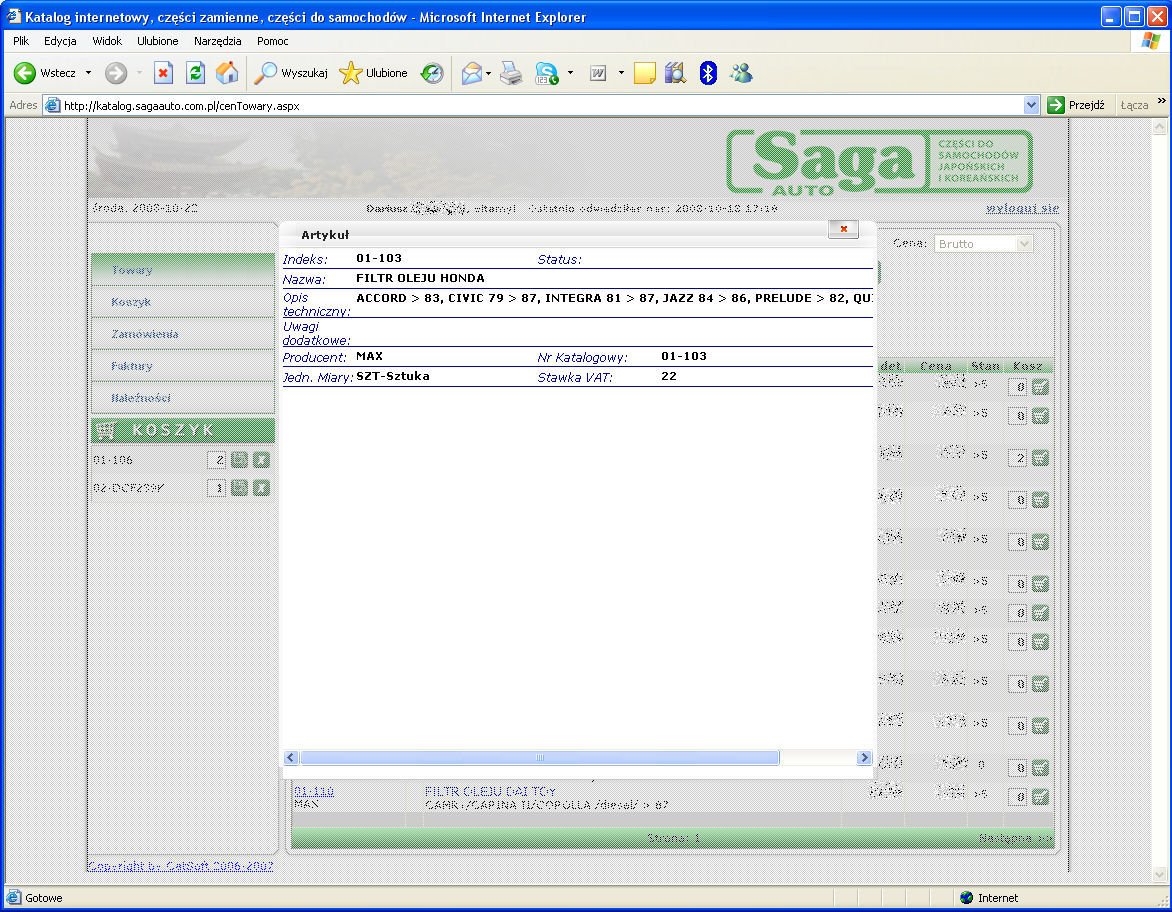
Task: Click the cart icon beside table quantity 2
Action: (x=1040, y=457)
